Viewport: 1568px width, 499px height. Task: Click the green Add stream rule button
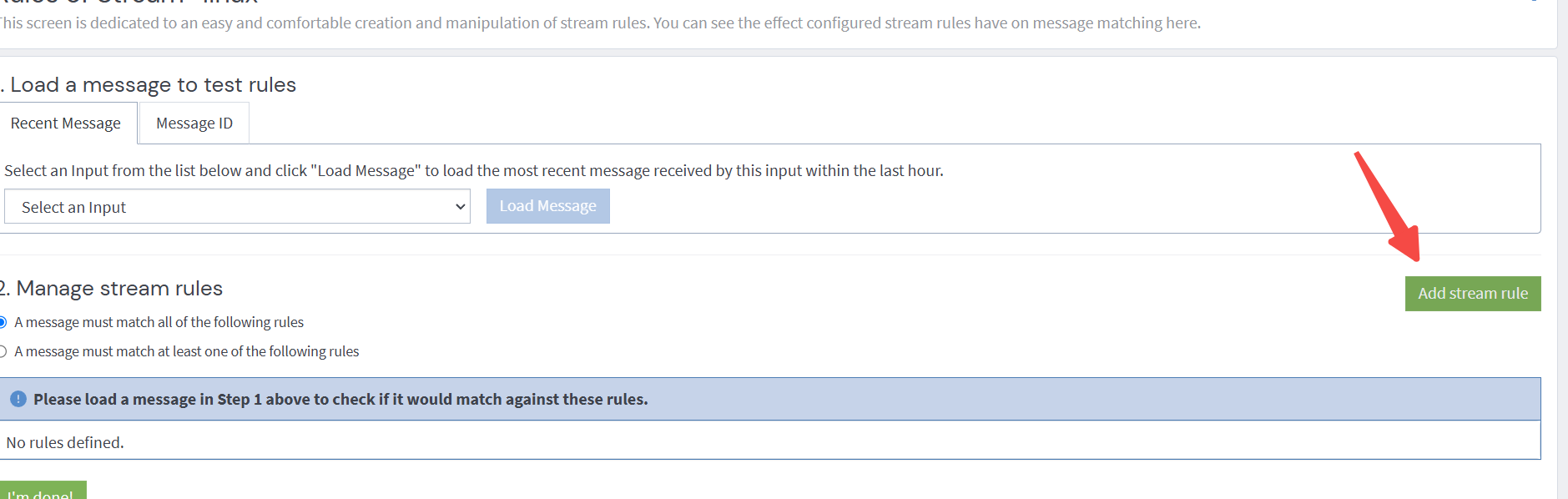click(1473, 294)
